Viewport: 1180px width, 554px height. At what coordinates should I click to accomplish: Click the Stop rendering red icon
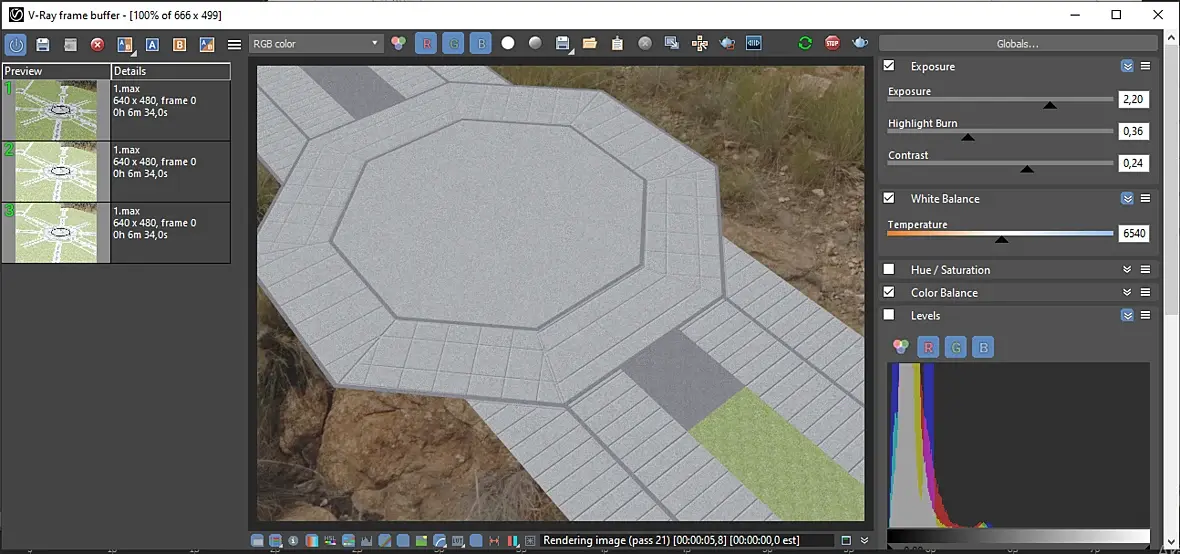(832, 44)
